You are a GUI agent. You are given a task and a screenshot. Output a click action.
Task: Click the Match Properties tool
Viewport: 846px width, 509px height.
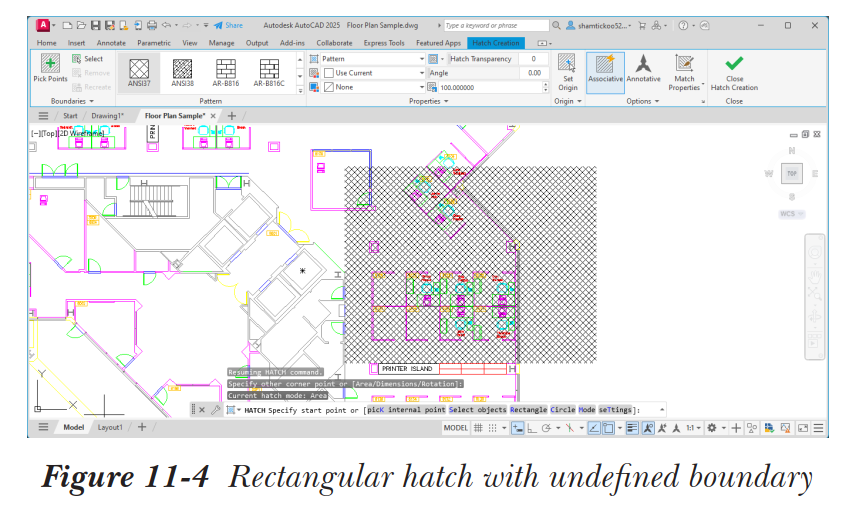pos(684,72)
